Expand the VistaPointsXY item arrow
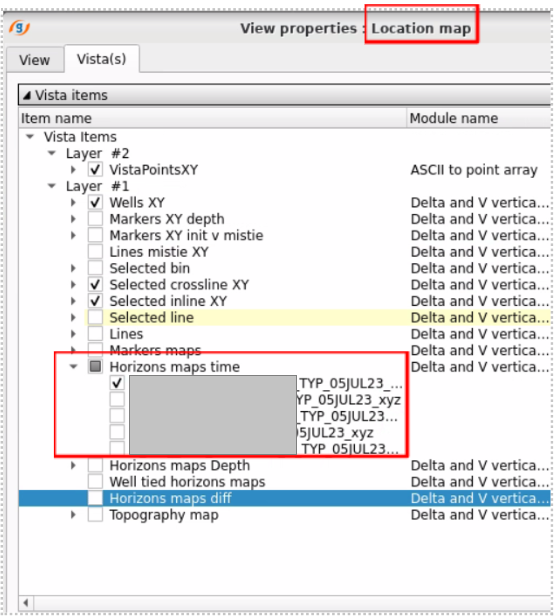The height and width of the screenshot is (616, 560). tap(73, 170)
